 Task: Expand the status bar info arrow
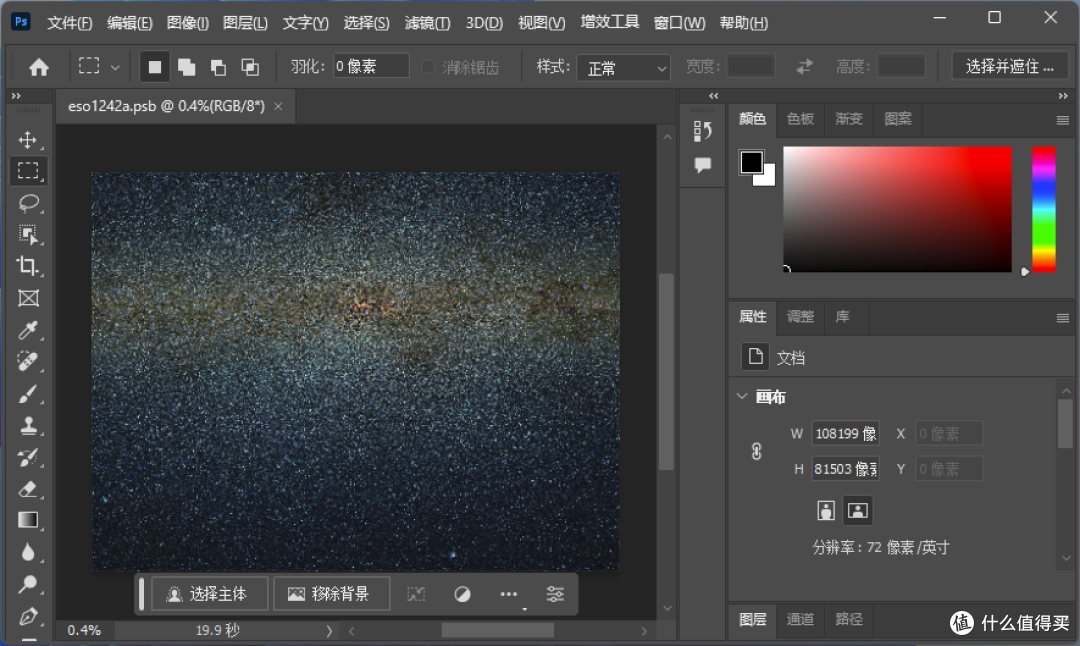[329, 631]
